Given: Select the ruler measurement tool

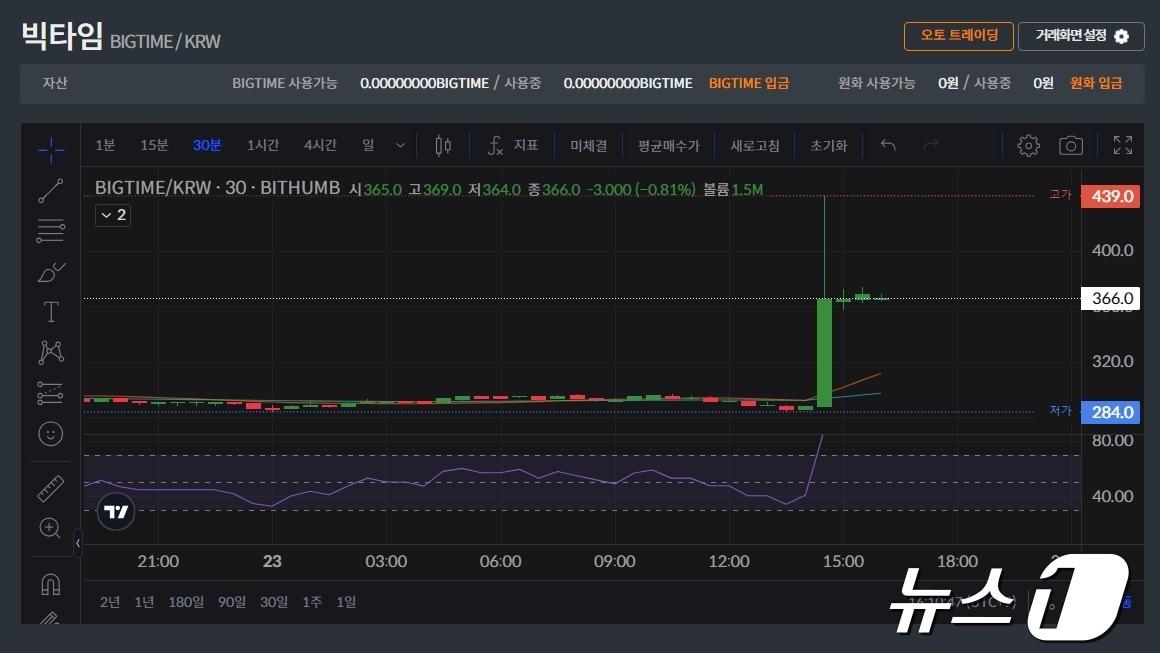Looking at the screenshot, I should (x=50, y=487).
